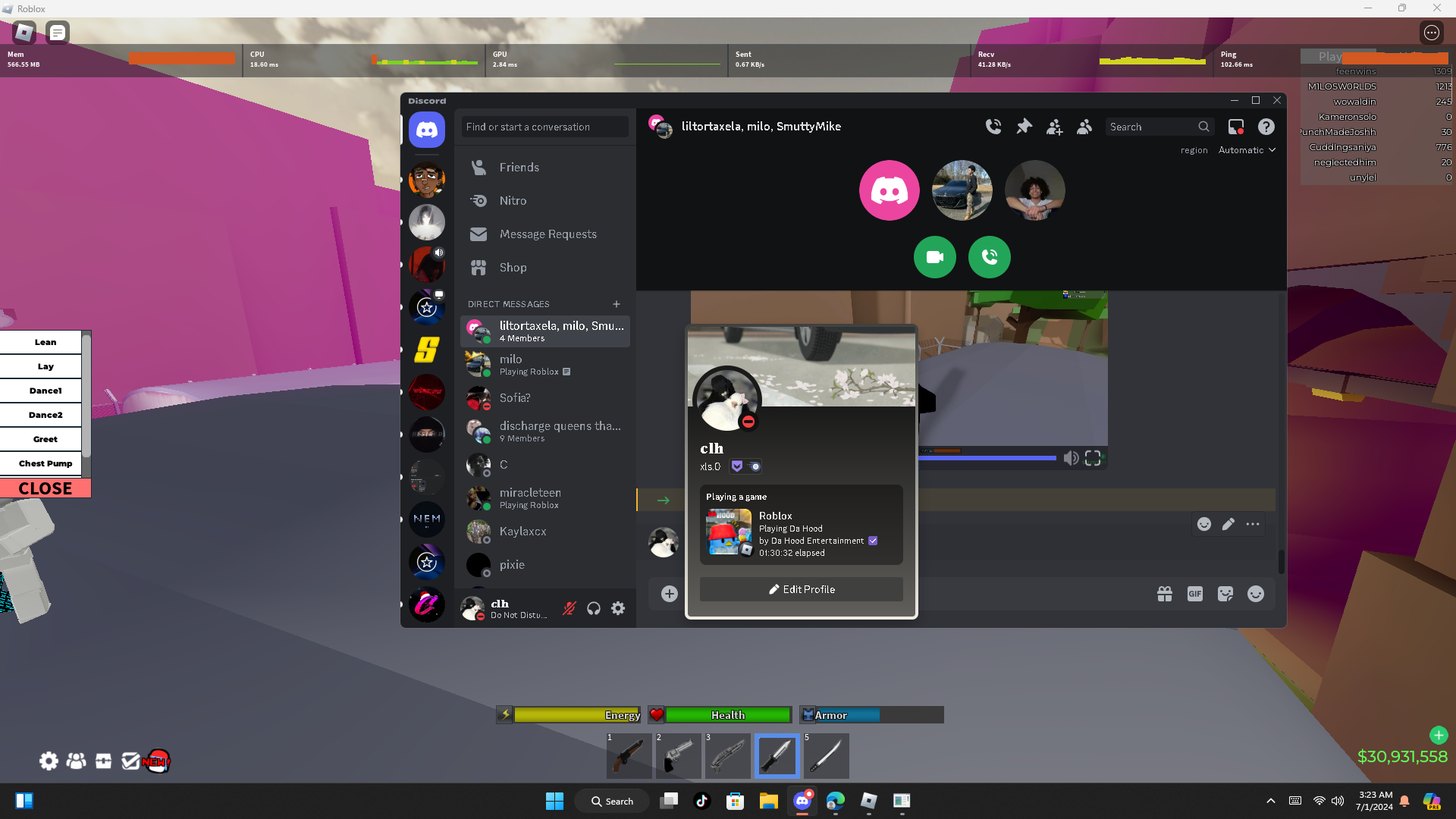Image resolution: width=1456 pixels, height=819 pixels.
Task: Open in-game settings gear icon
Action: point(49,761)
